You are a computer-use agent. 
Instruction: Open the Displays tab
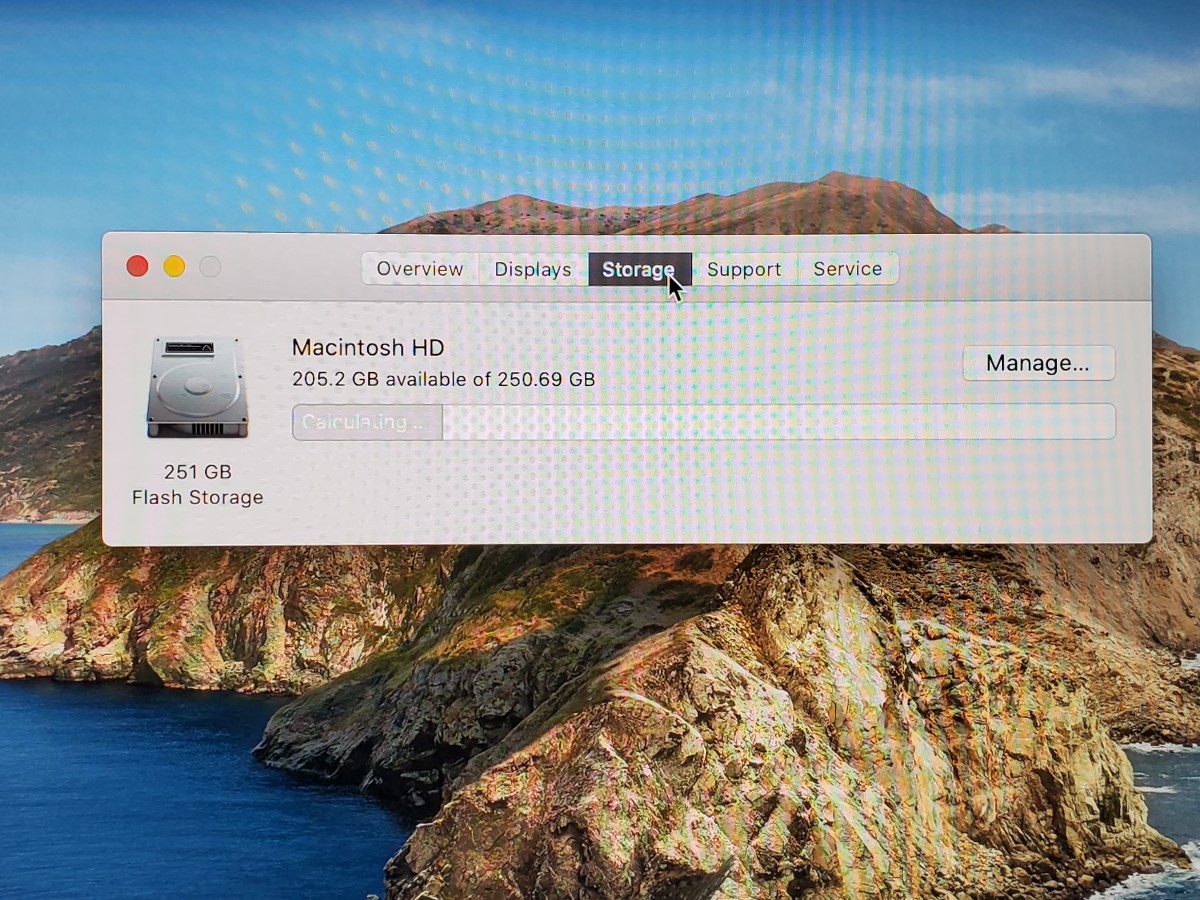532,269
